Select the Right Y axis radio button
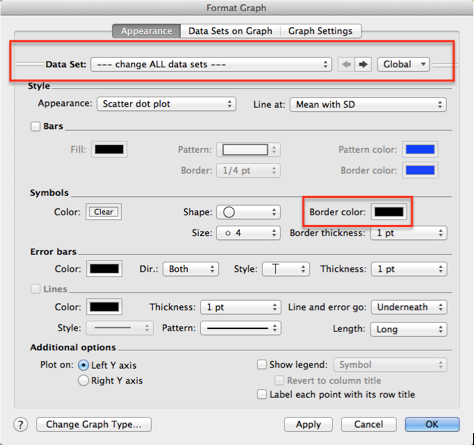The width and height of the screenshot is (475, 446). coord(83,380)
